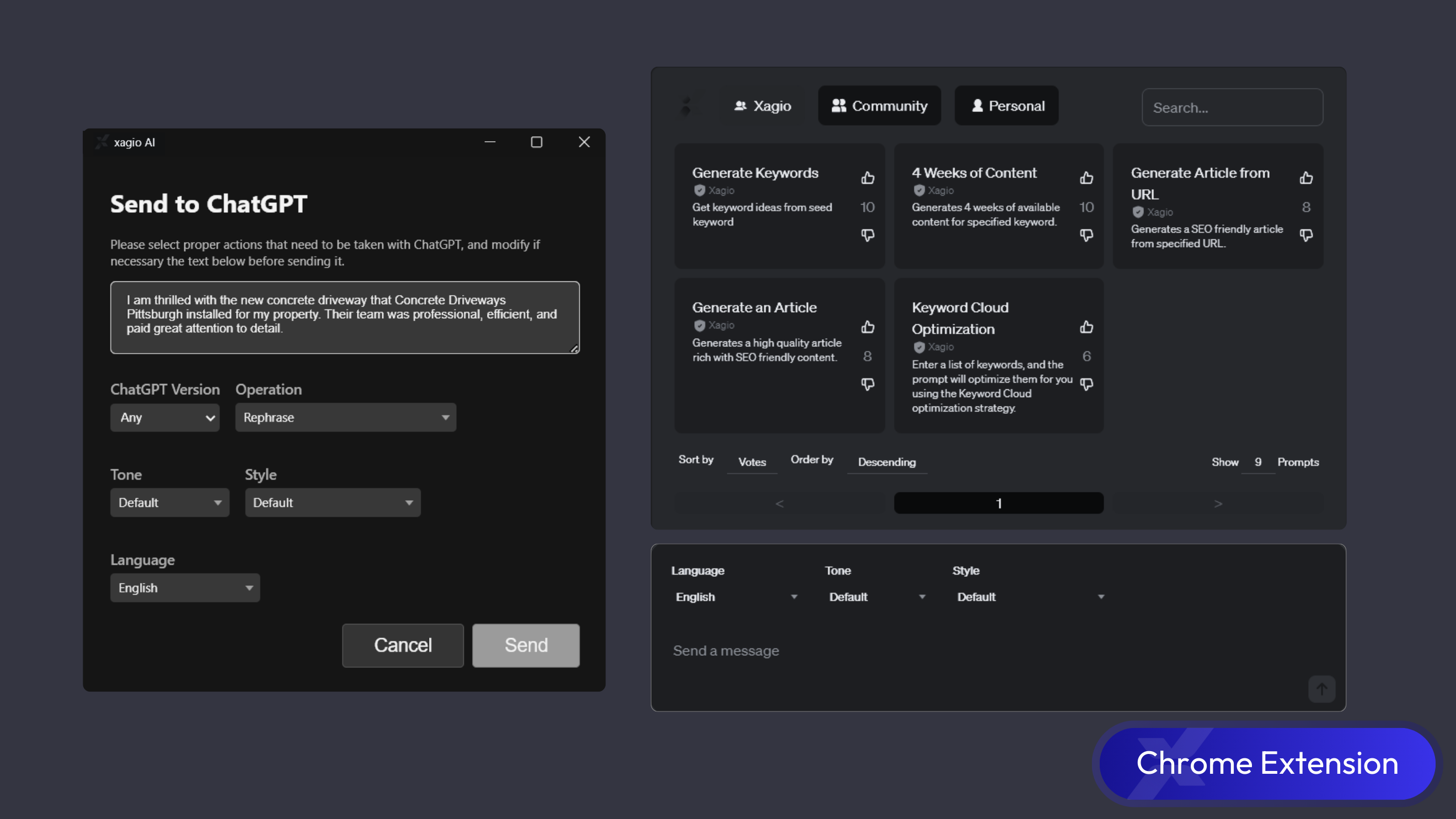Screen dimensions: 1456x819
Task: Thumbs up 4 Weeks of Content
Action: (1086, 178)
